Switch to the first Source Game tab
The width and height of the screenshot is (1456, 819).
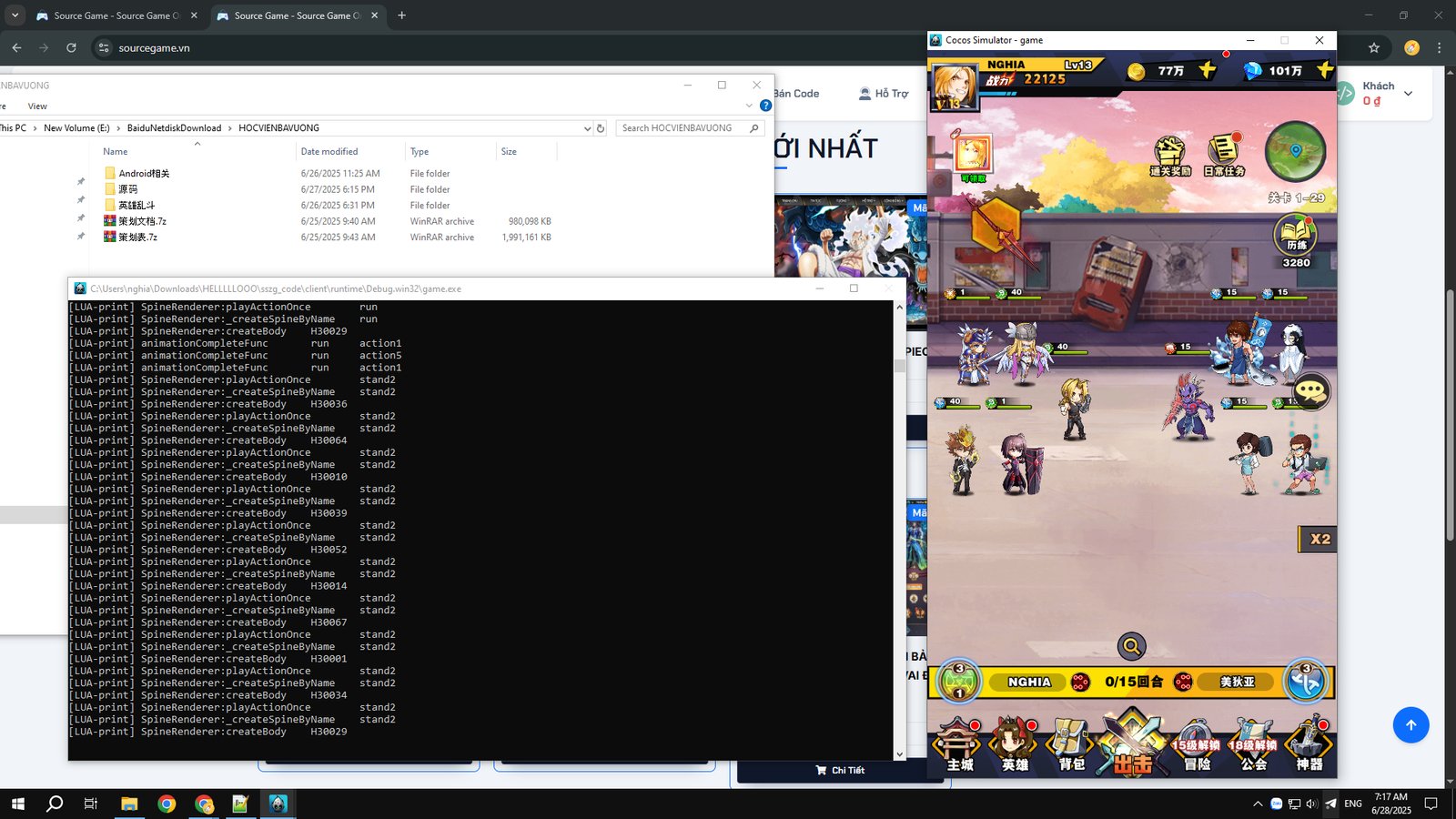pyautogui.click(x=114, y=15)
